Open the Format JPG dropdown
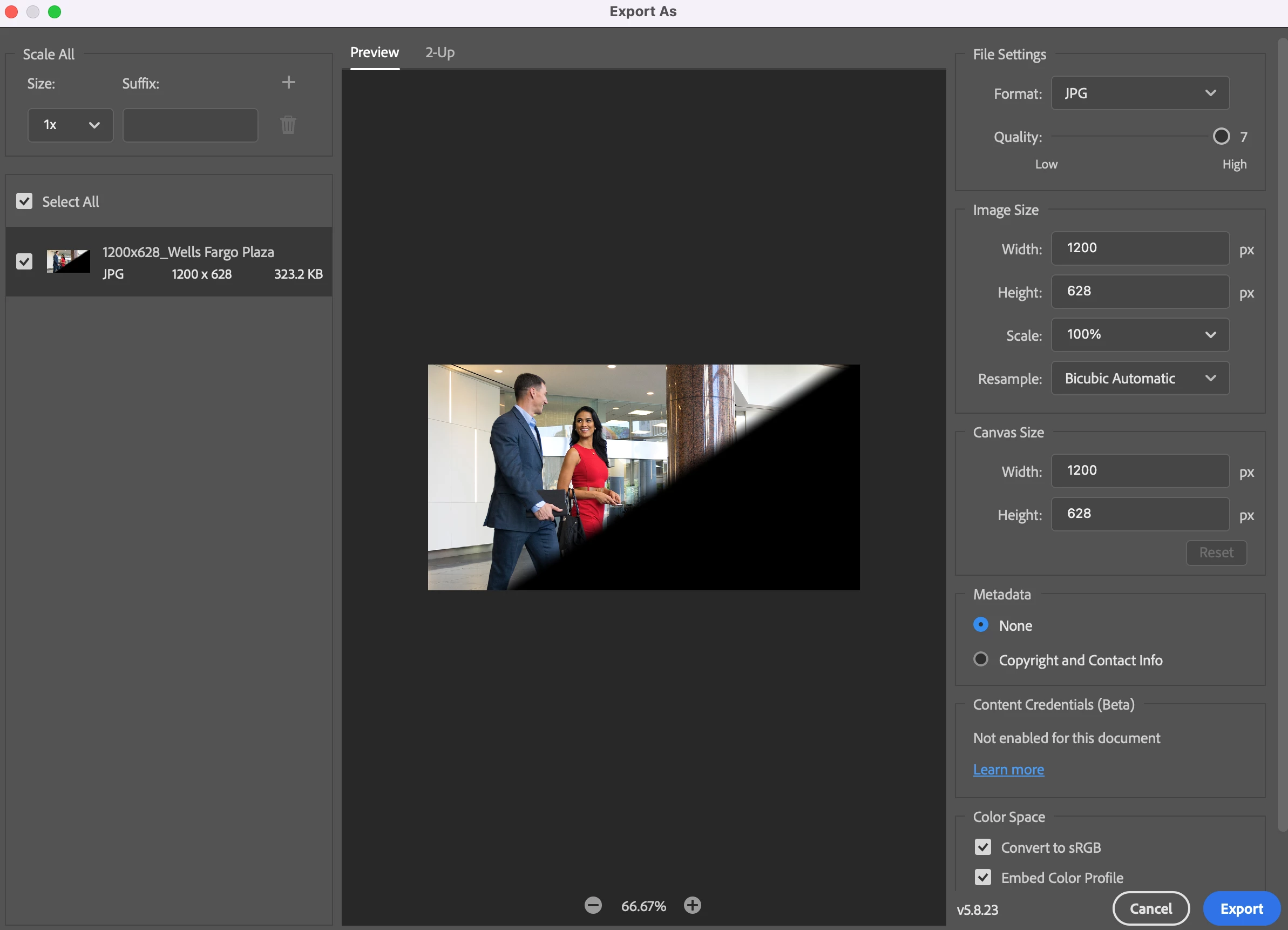 click(1140, 93)
